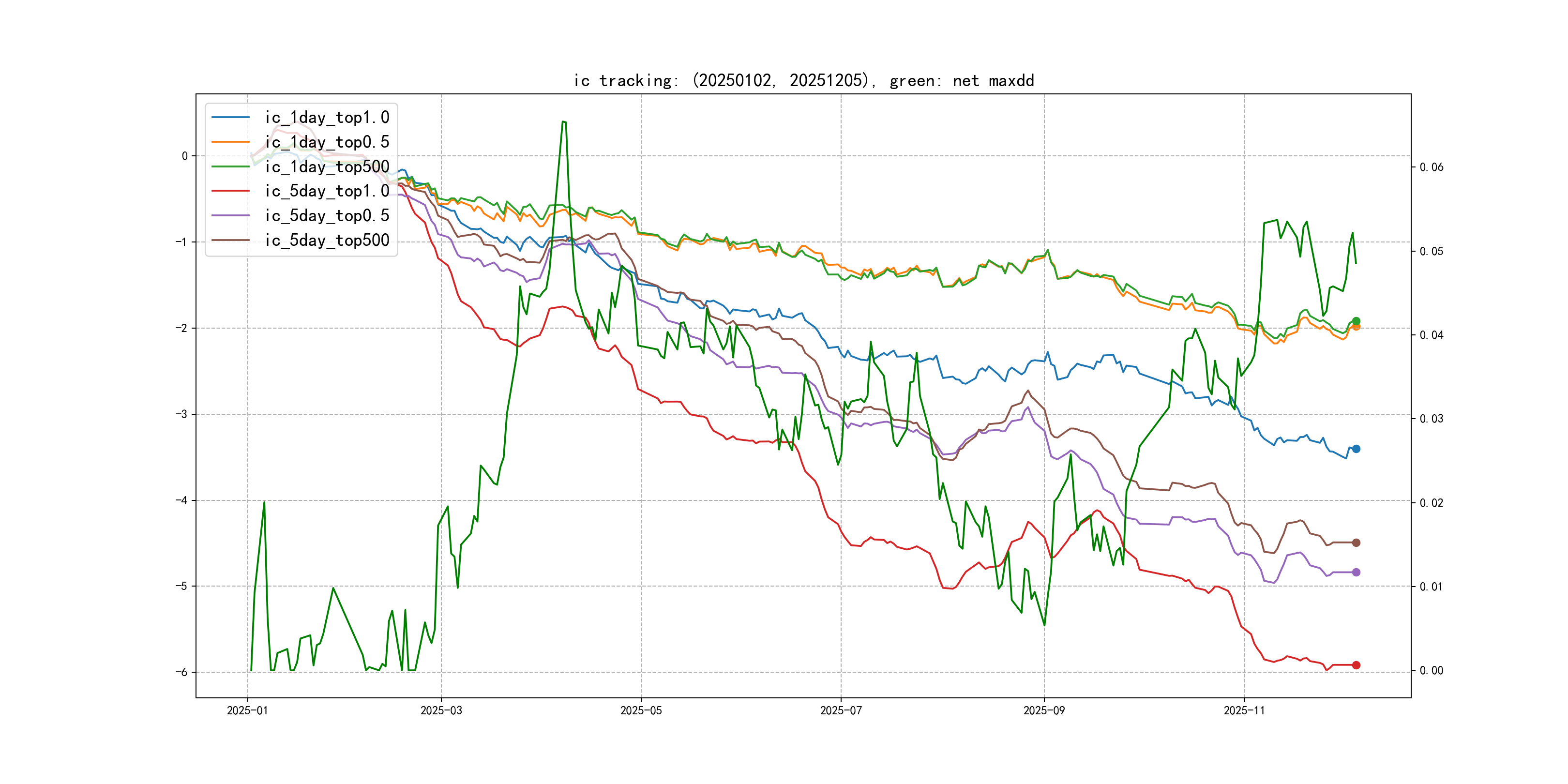Click the -3 left y-axis tick label
The height and width of the screenshot is (784, 1568).
click(x=181, y=415)
